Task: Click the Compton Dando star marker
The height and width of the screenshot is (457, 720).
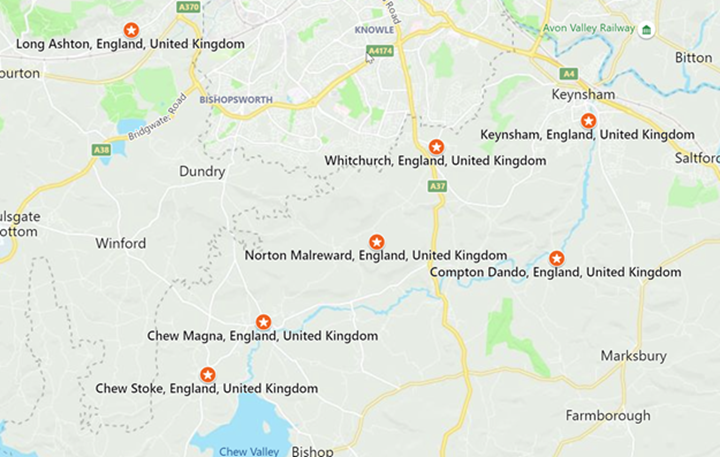Action: (557, 259)
